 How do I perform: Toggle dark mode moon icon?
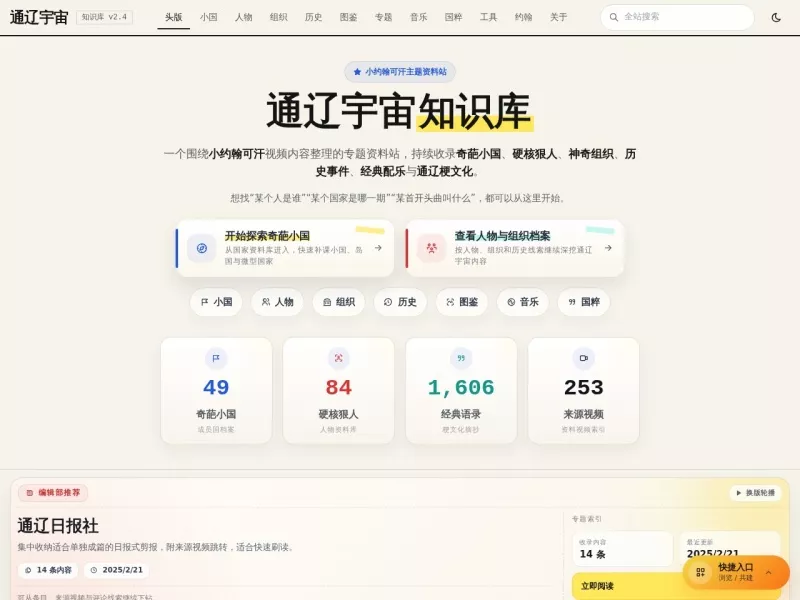point(776,17)
